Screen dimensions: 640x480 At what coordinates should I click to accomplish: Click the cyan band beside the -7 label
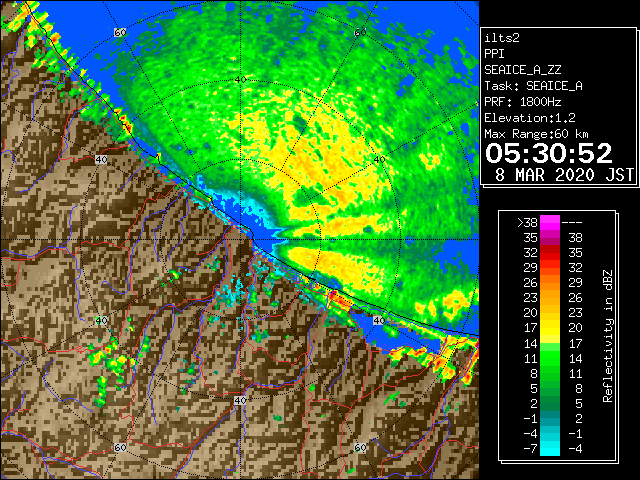coord(549,449)
